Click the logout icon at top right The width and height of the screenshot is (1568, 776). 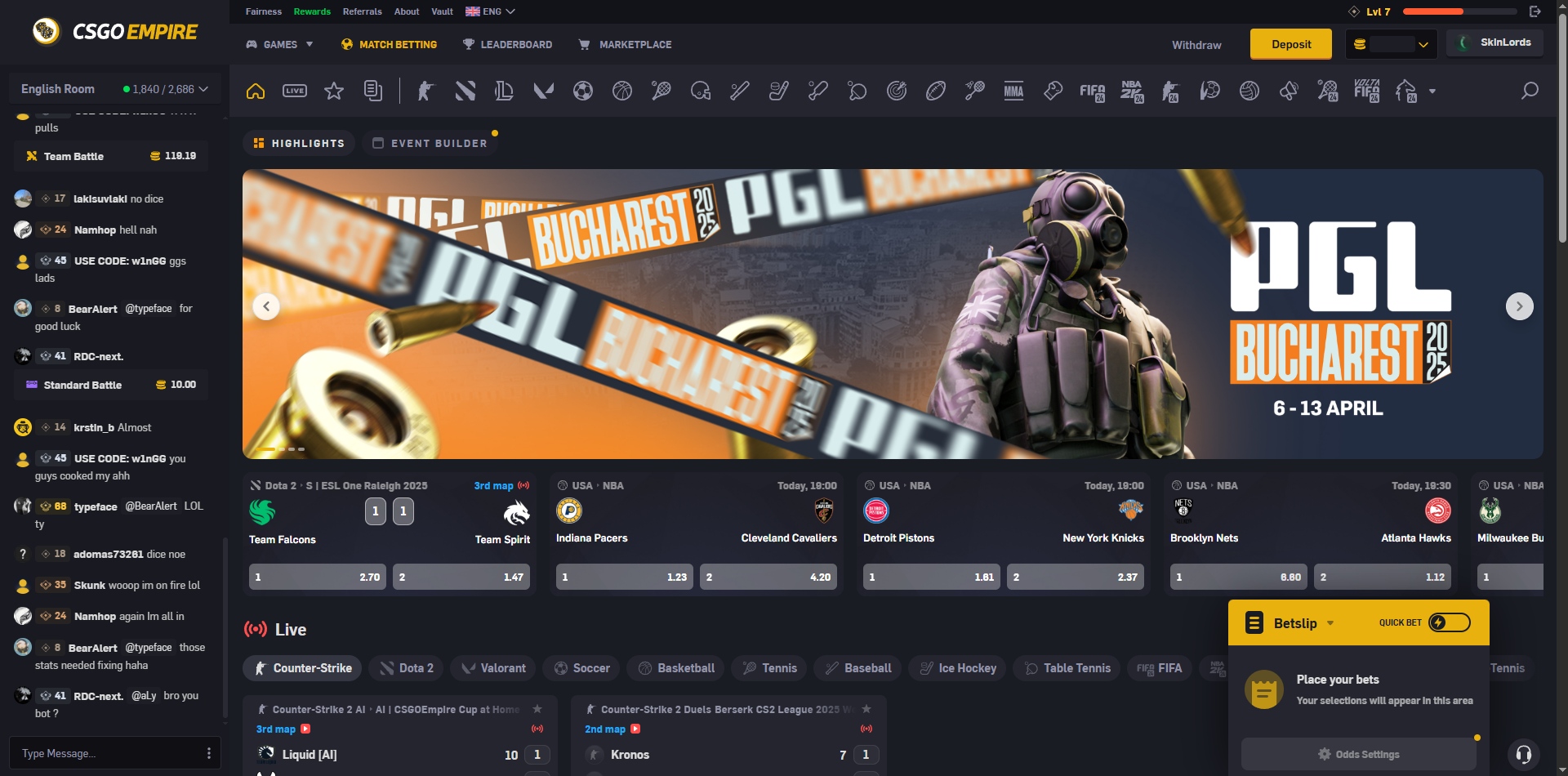point(1535,11)
